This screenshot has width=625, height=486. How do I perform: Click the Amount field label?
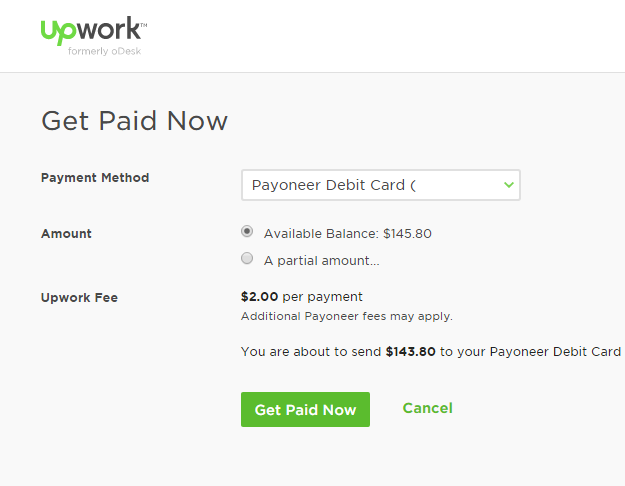(x=66, y=234)
